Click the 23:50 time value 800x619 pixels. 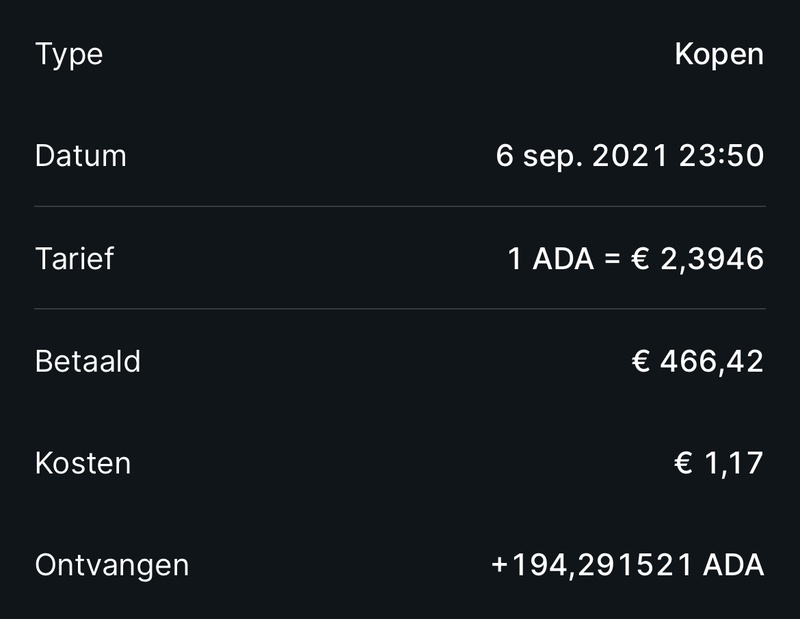click(x=721, y=156)
